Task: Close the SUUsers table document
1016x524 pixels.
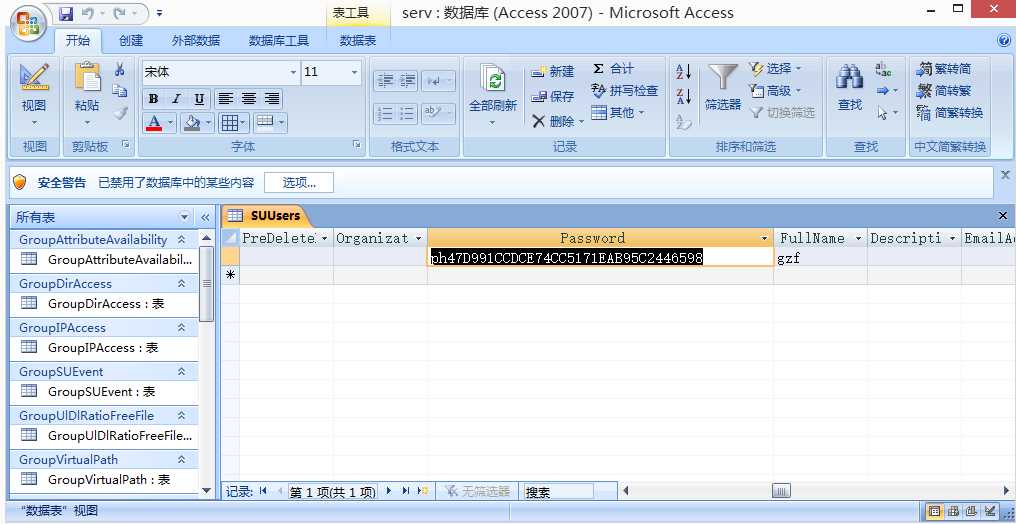Action: click(x=1002, y=216)
